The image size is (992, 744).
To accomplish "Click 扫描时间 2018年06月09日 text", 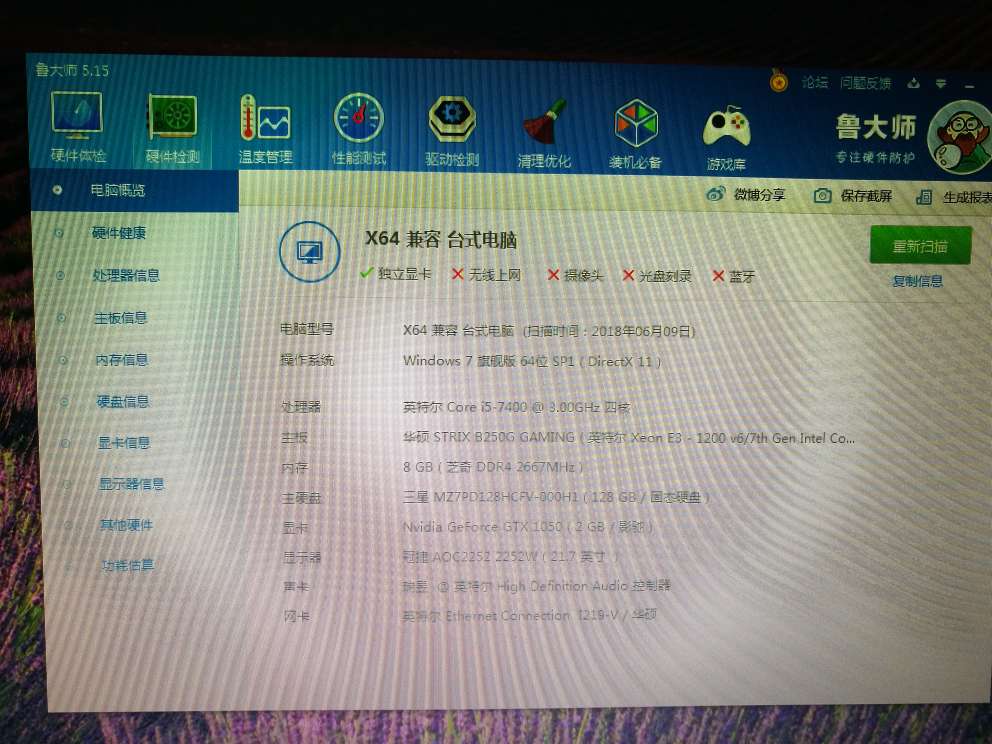I will (609, 331).
